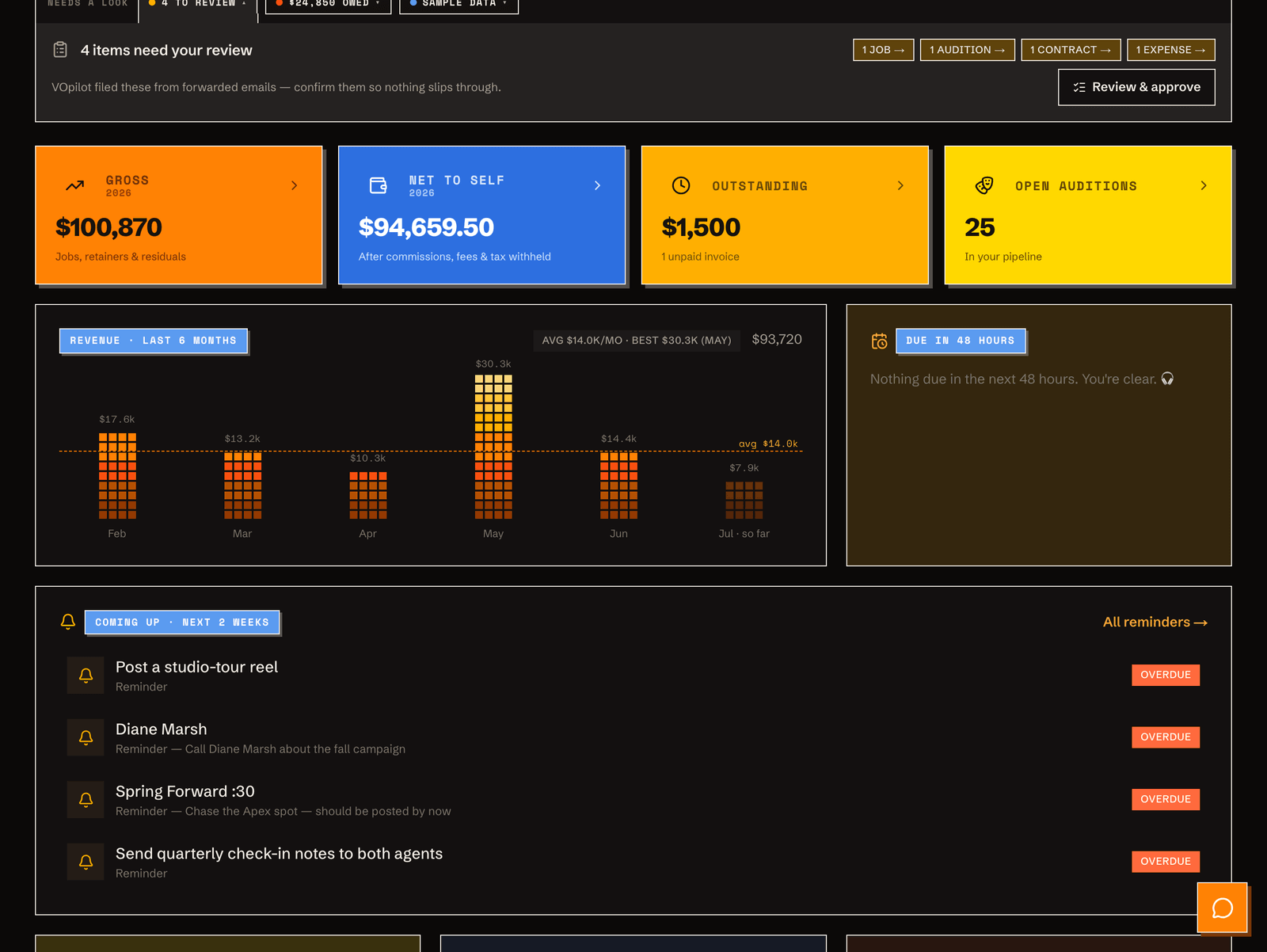Image resolution: width=1267 pixels, height=952 pixels.
Task: Click the bell icon for Diane Marsh reminder
Action: click(86, 737)
